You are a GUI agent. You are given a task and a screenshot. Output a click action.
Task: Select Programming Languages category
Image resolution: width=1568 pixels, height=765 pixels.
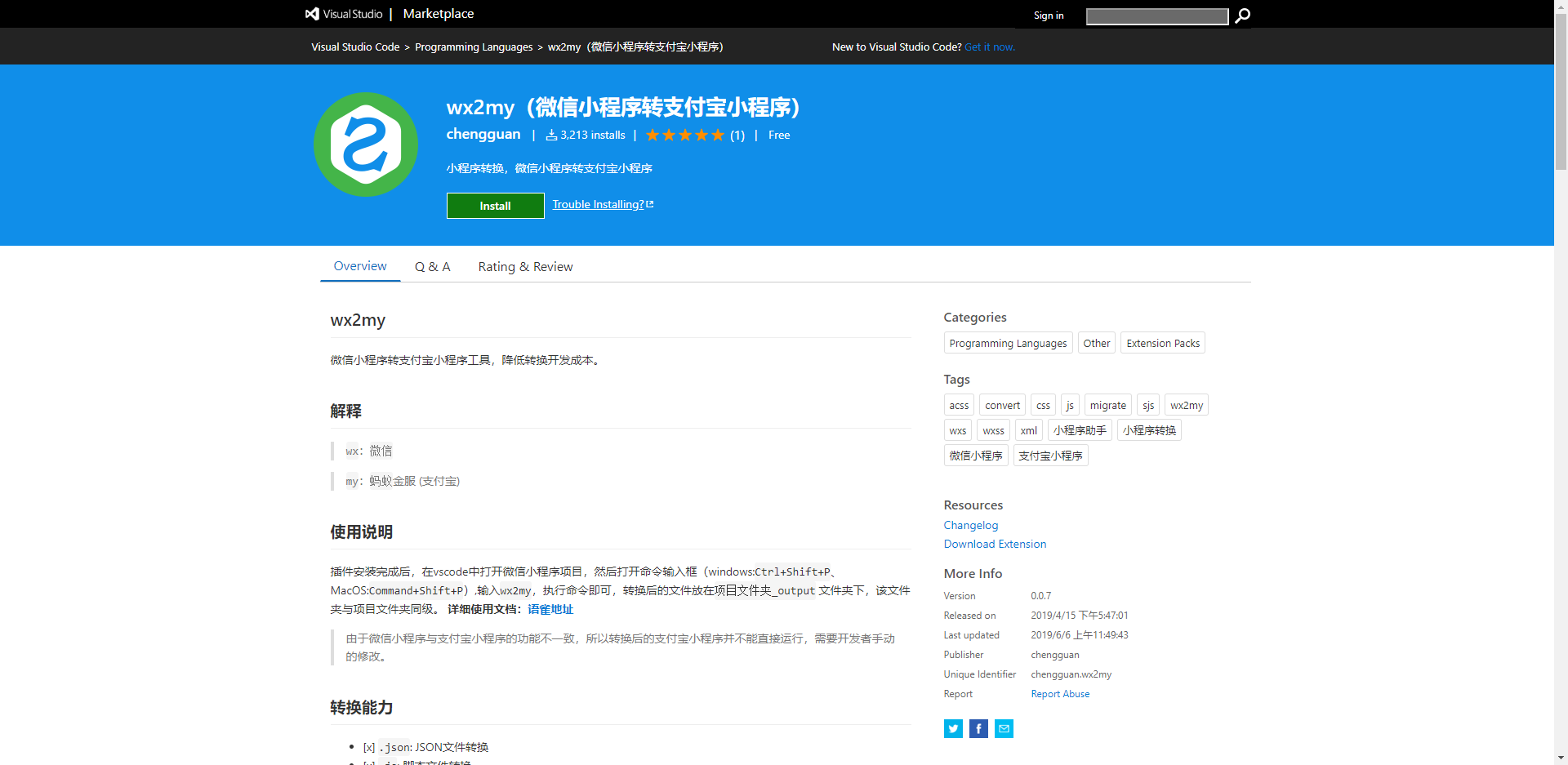coord(1008,343)
